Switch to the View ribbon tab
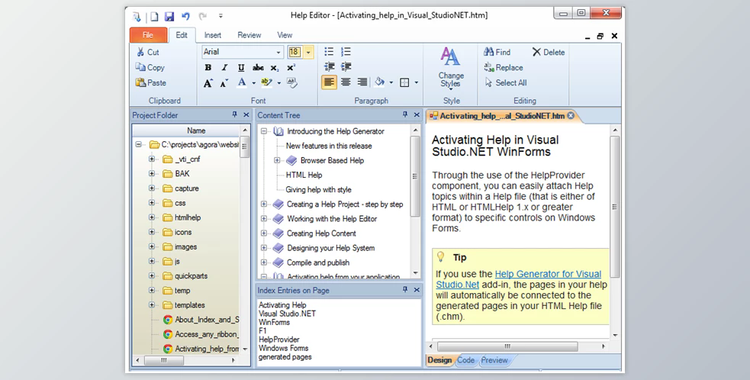Viewport: 750px width, 380px height. [285, 35]
